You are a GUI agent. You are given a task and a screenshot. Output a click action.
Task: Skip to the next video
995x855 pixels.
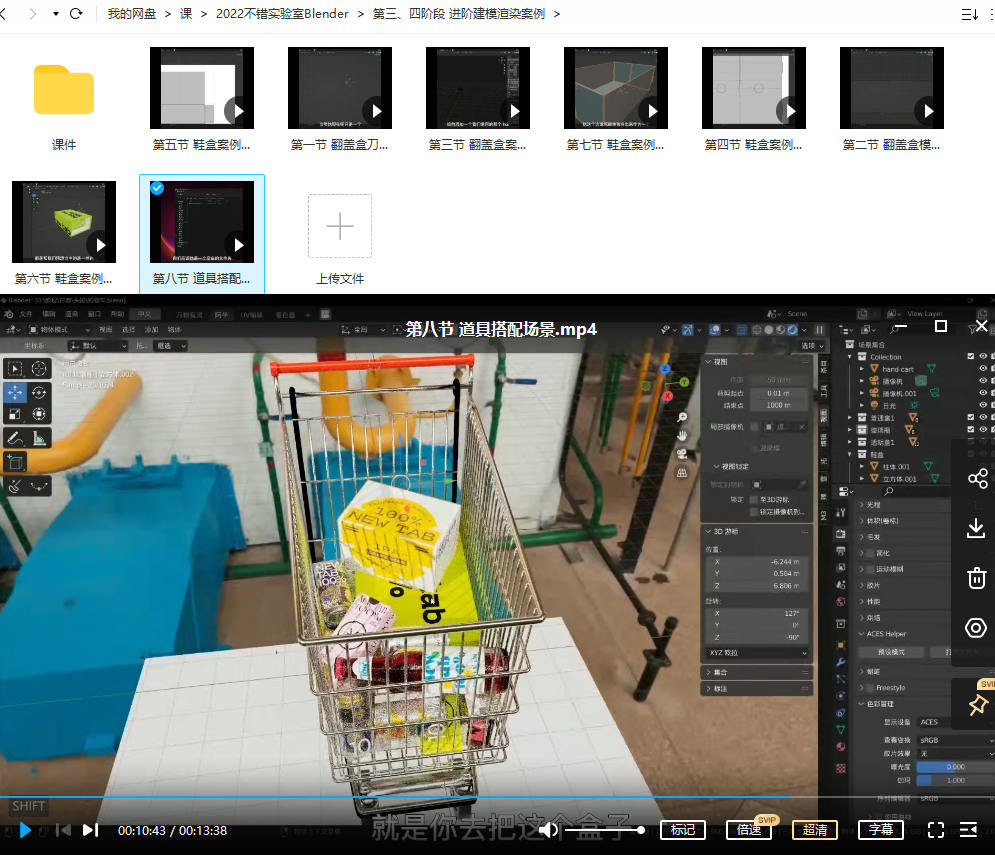(90, 830)
